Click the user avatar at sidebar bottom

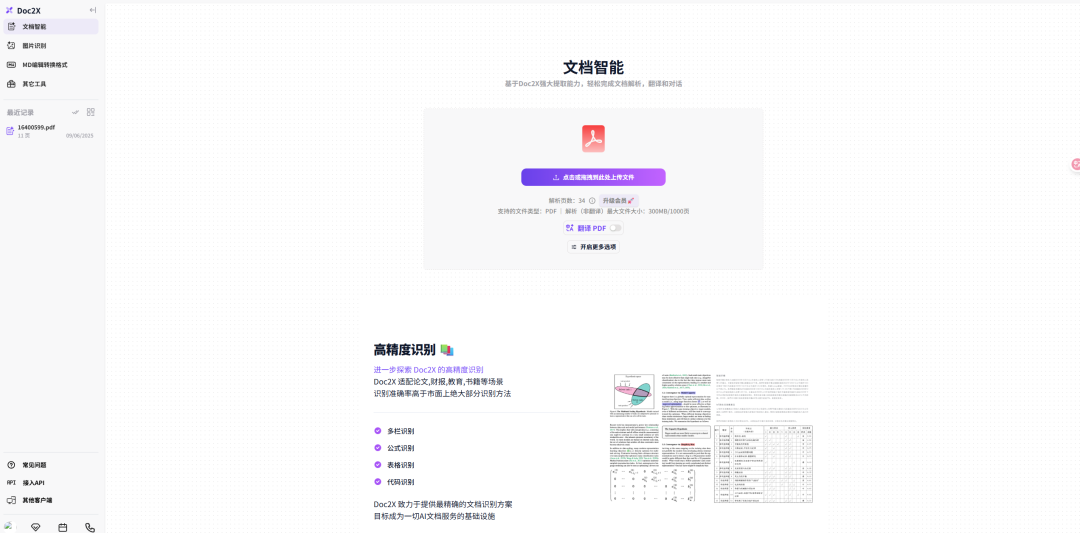coord(9,527)
